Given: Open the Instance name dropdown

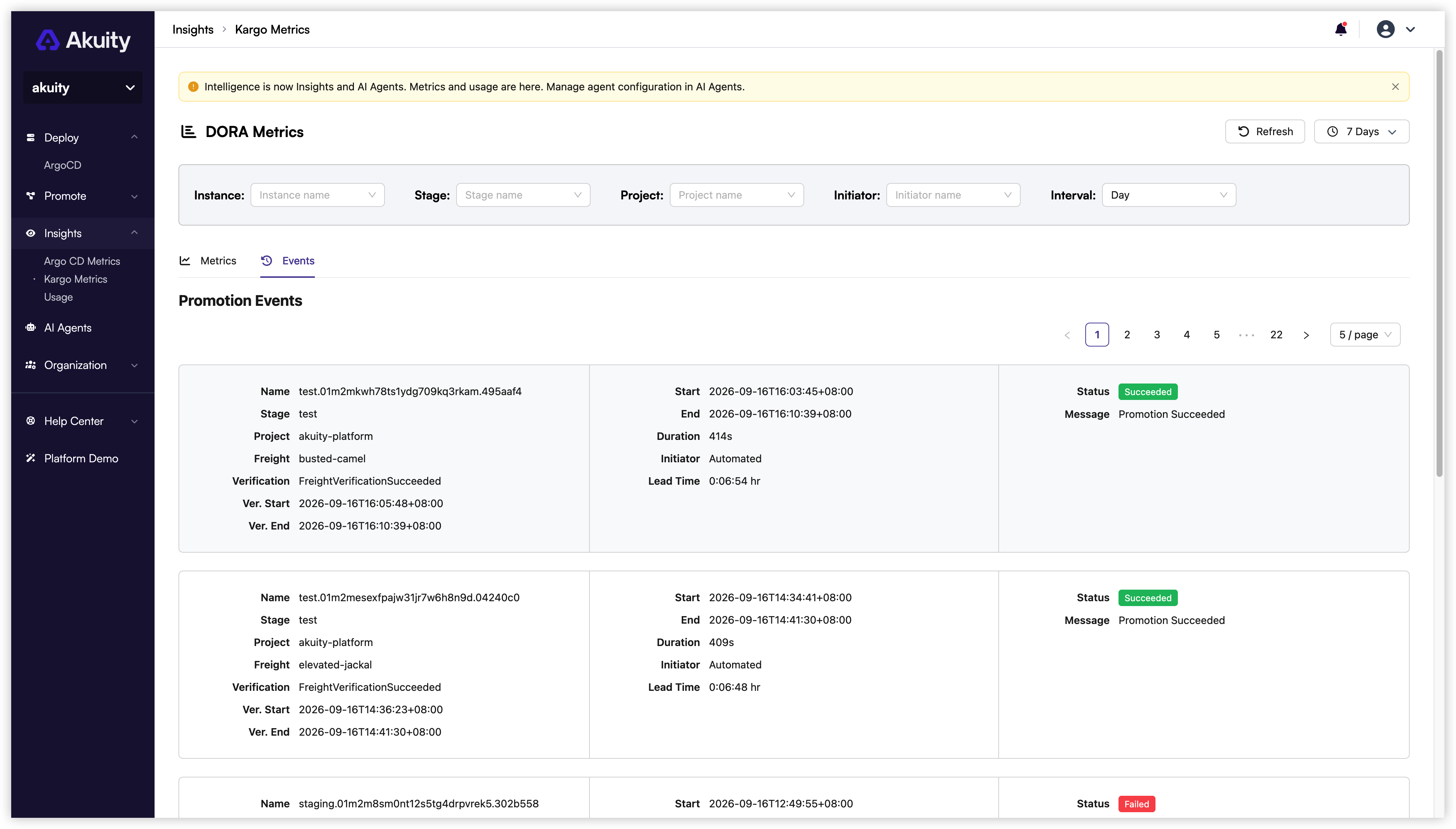Looking at the screenshot, I should click(318, 195).
